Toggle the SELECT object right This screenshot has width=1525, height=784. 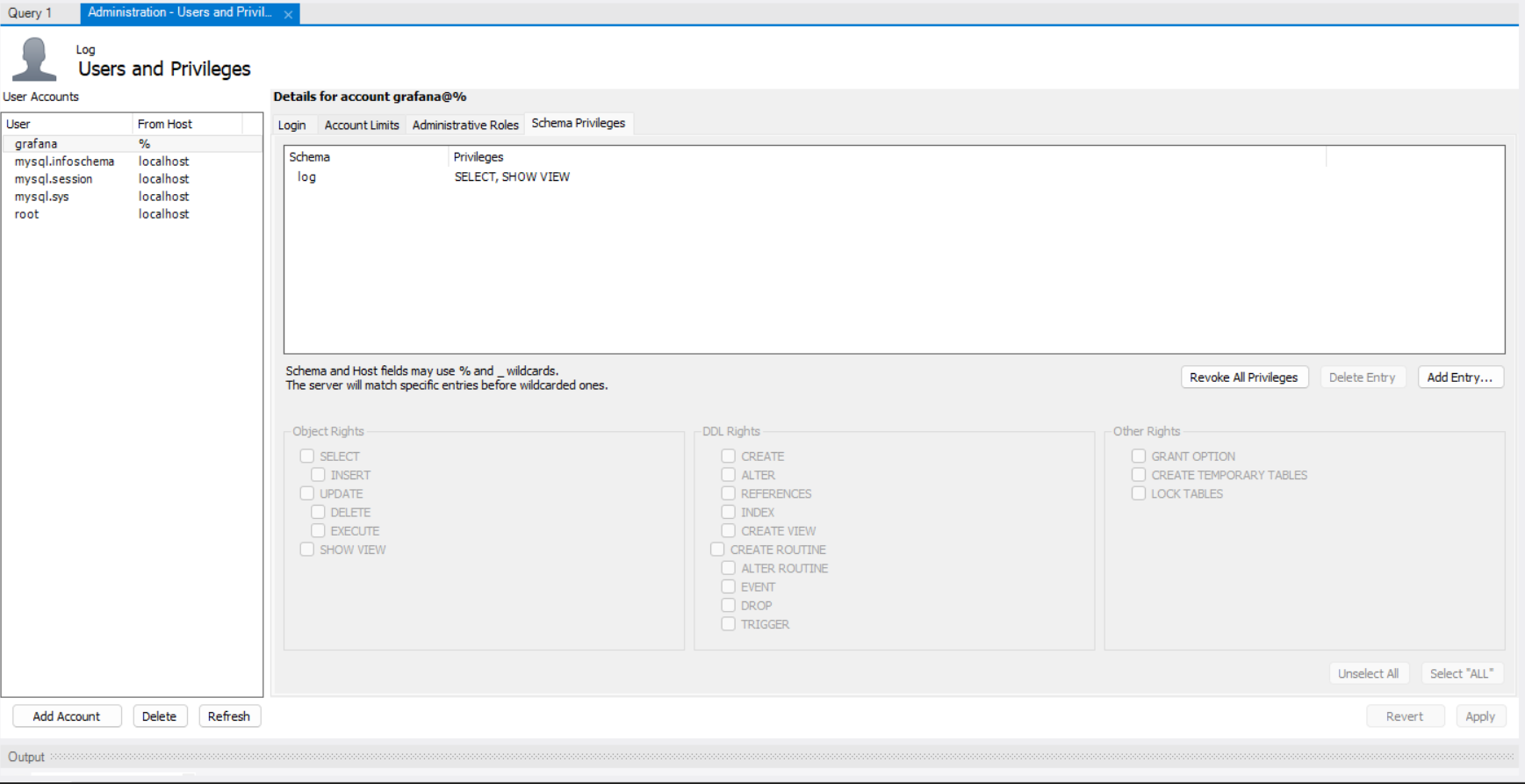[307, 457]
